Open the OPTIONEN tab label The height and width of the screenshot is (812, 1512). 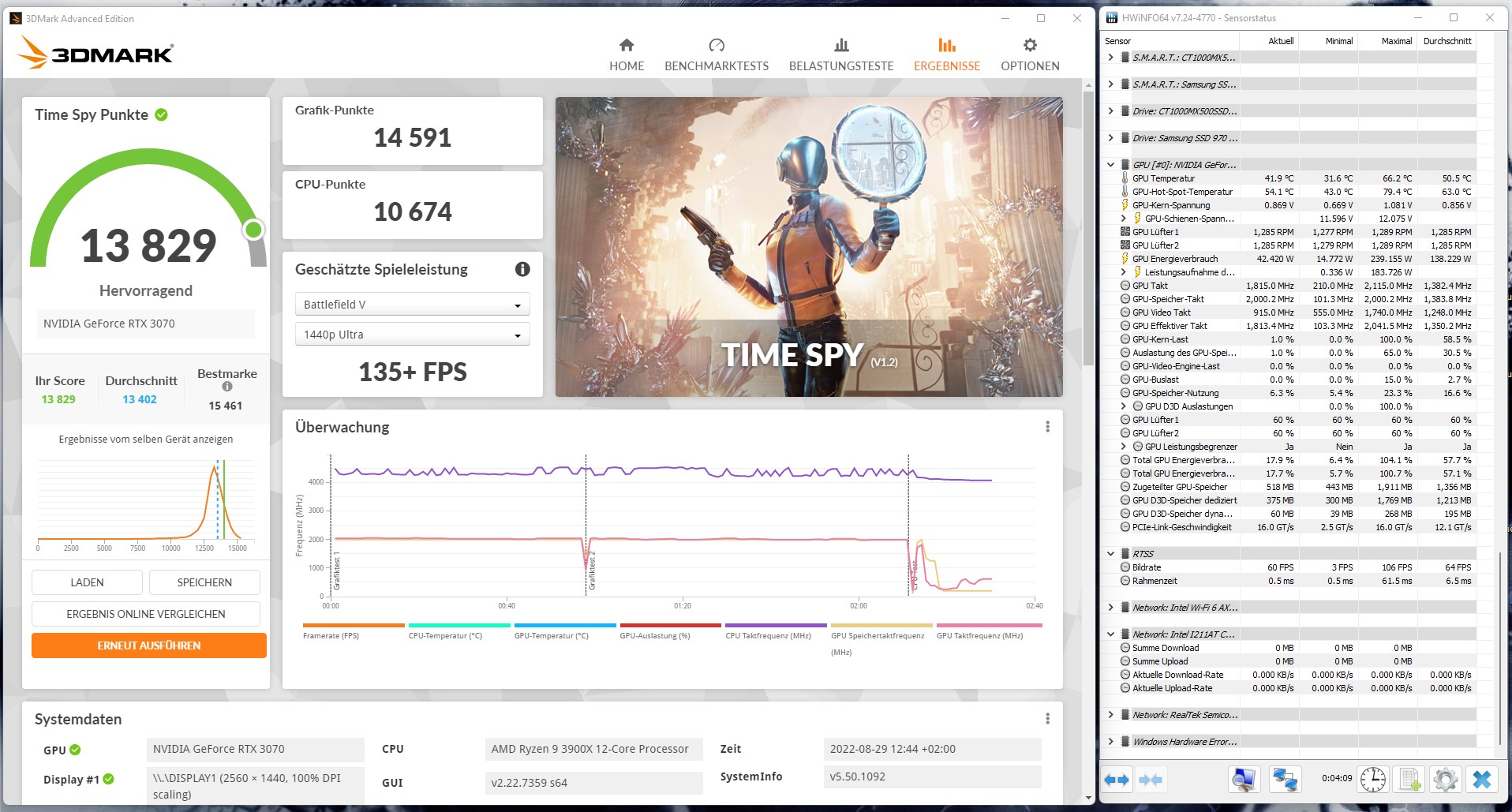coord(1030,66)
